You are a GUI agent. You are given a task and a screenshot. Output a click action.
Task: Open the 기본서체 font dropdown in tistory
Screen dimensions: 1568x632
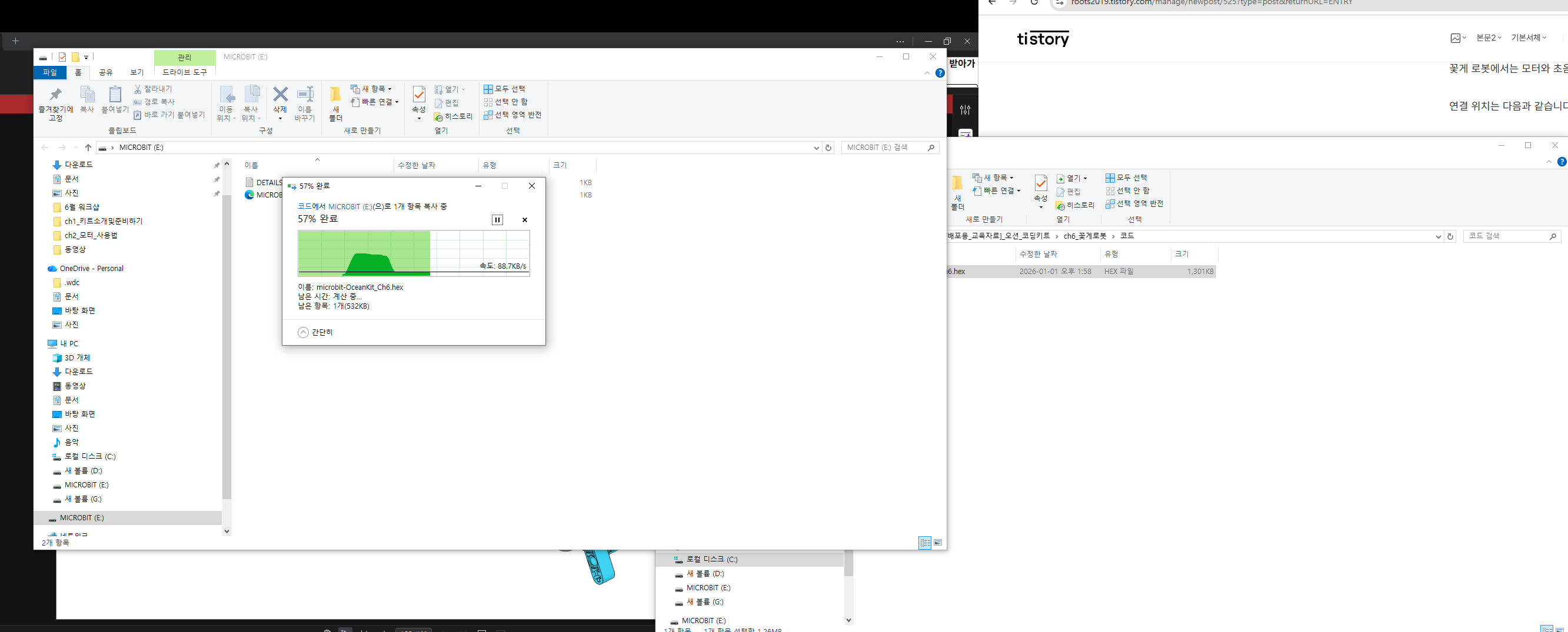point(1529,38)
